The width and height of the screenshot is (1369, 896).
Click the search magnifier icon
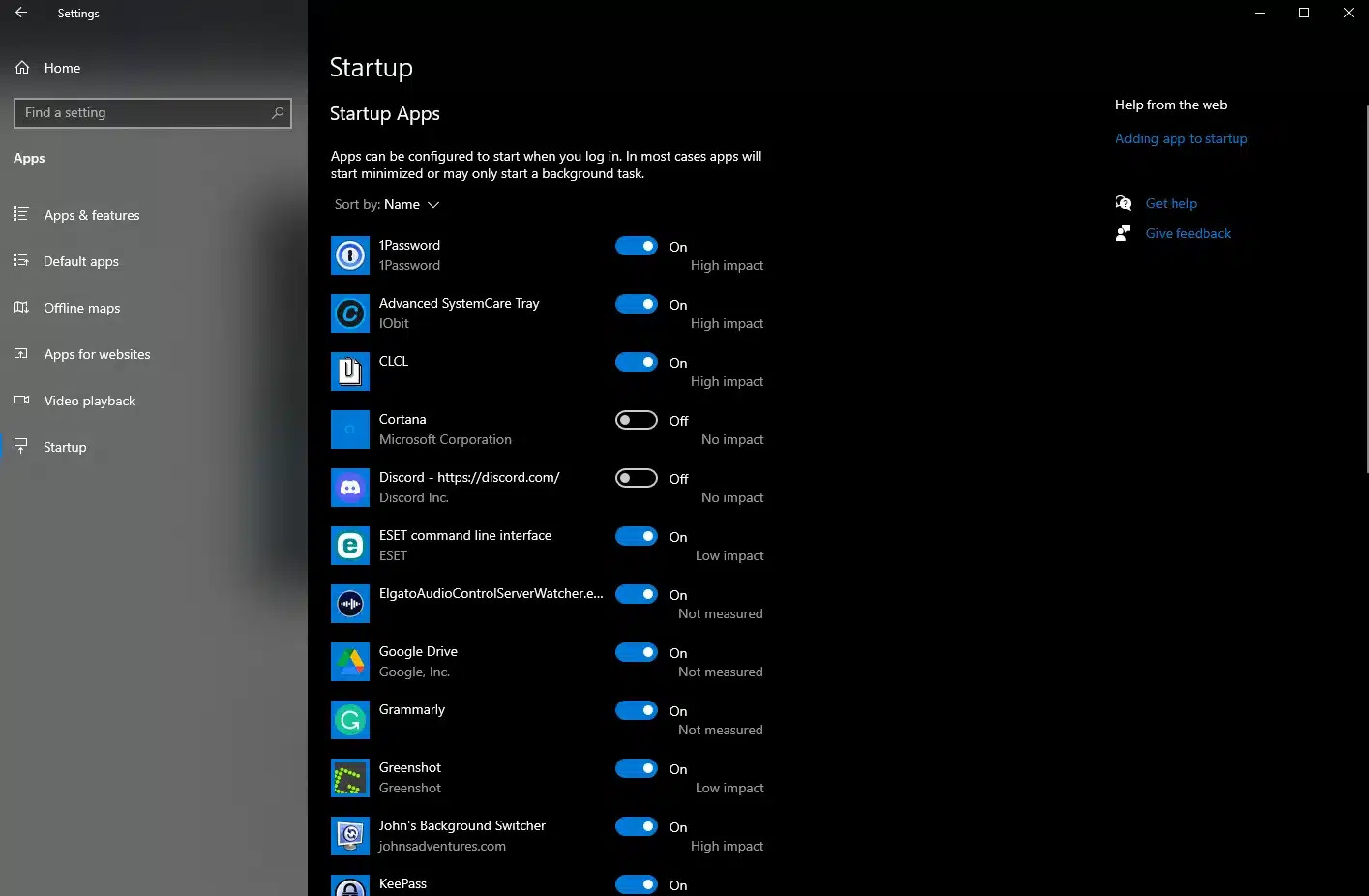[x=278, y=113]
